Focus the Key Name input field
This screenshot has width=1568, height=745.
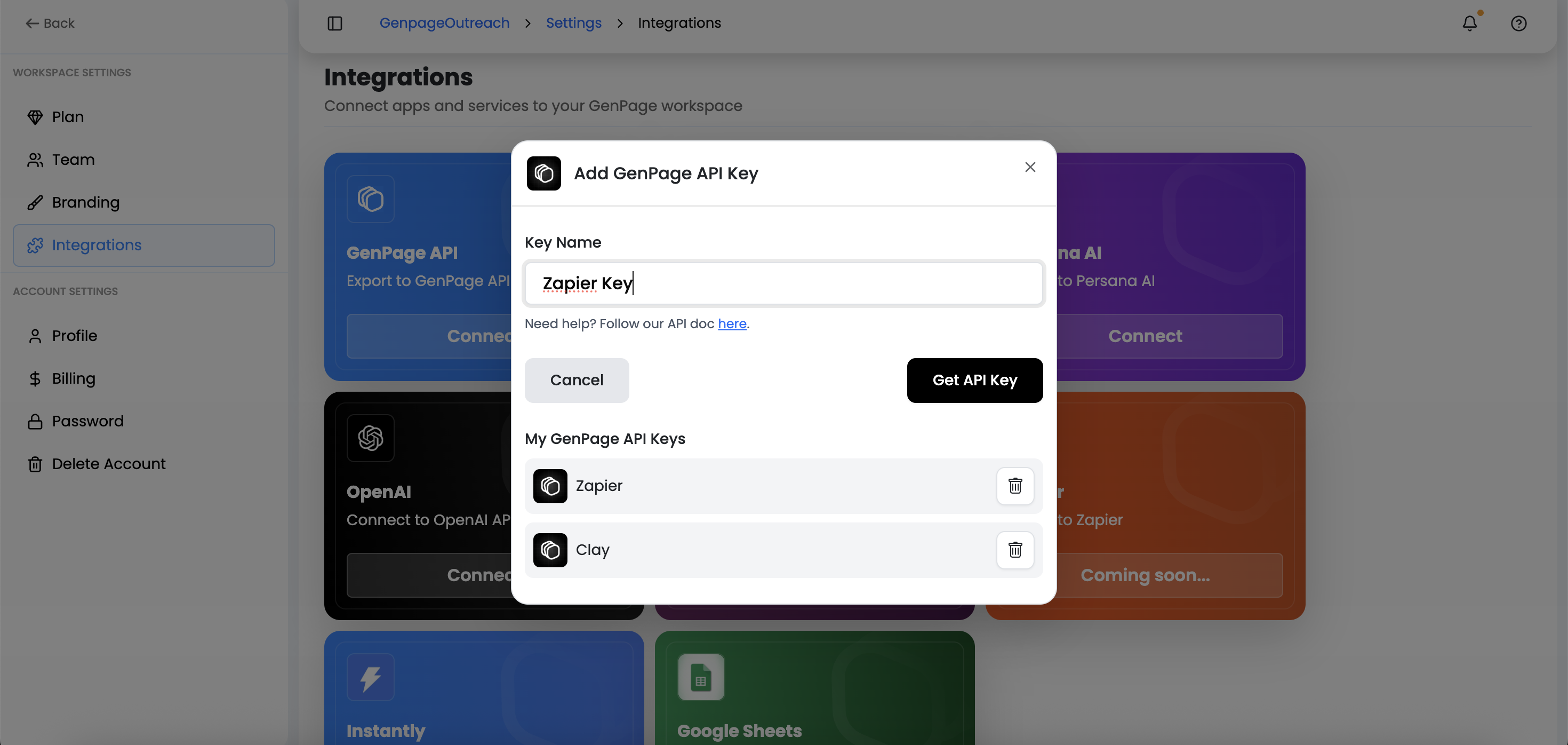coord(783,283)
